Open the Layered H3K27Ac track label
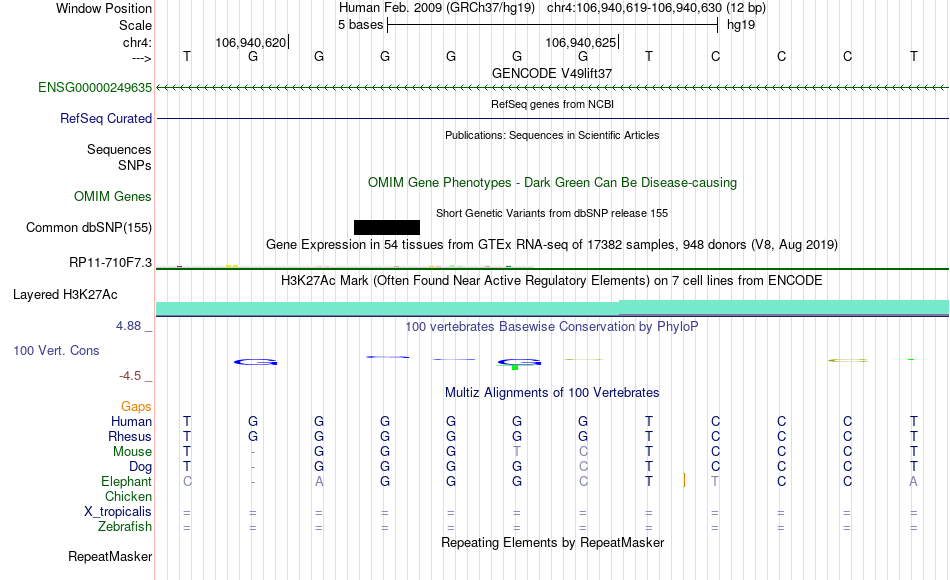 click(x=65, y=295)
